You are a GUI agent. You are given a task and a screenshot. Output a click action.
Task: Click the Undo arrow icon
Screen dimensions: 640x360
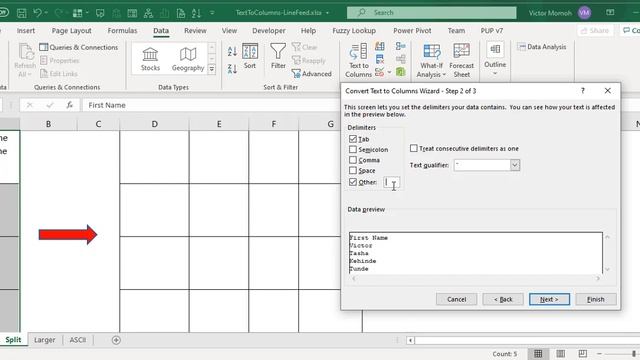point(37,13)
